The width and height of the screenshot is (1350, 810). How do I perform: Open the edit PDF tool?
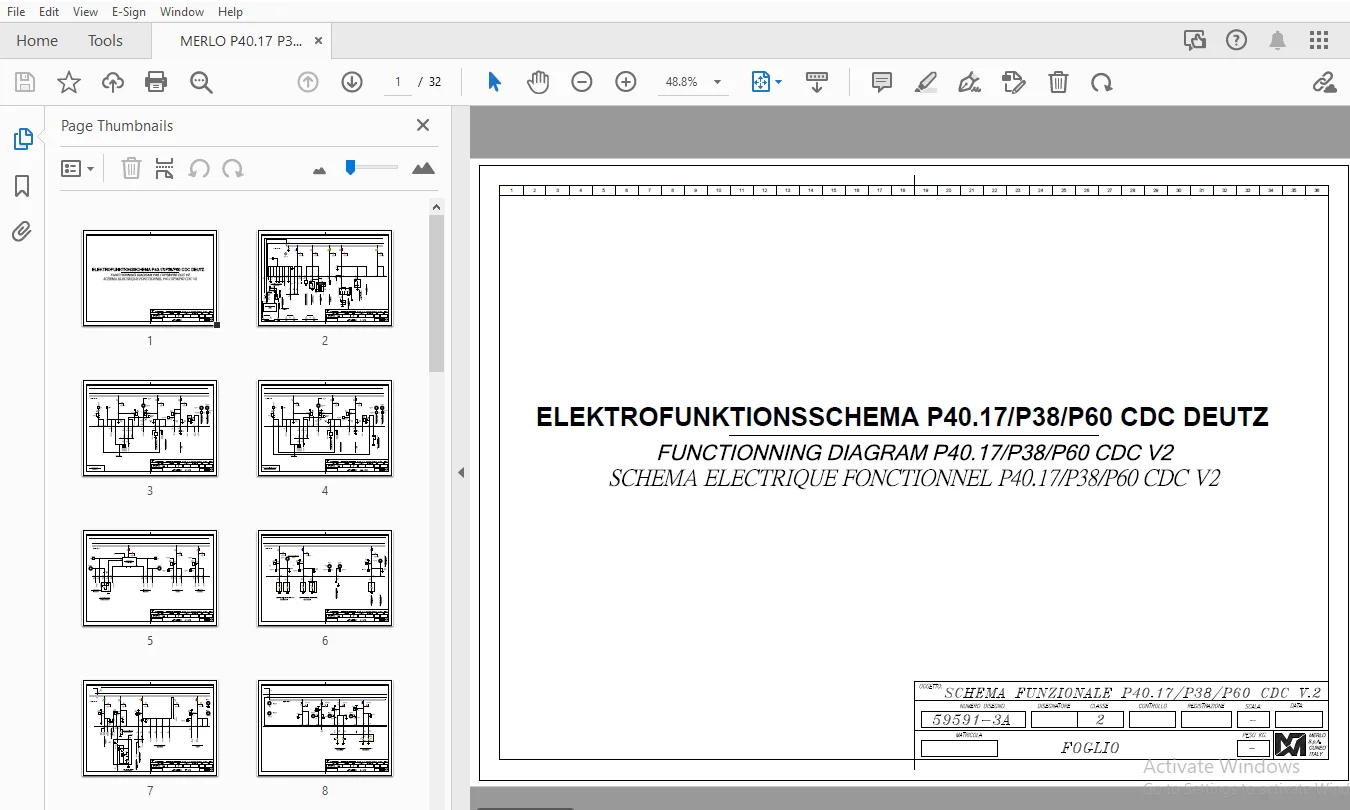coord(1014,82)
